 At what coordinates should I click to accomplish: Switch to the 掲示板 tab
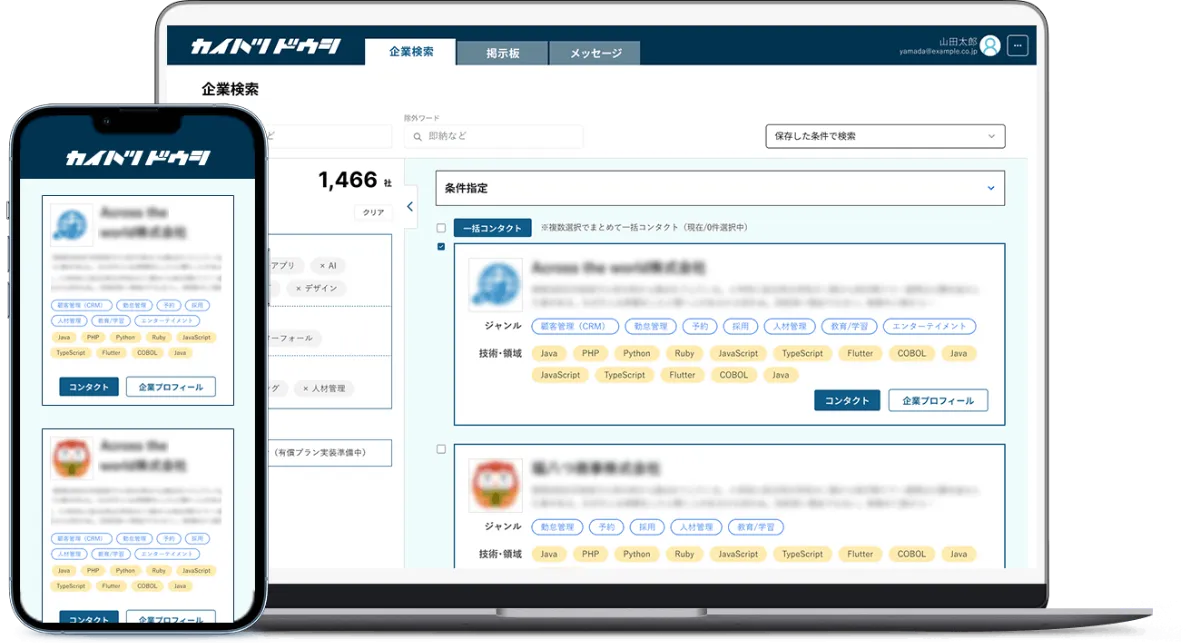coord(502,53)
